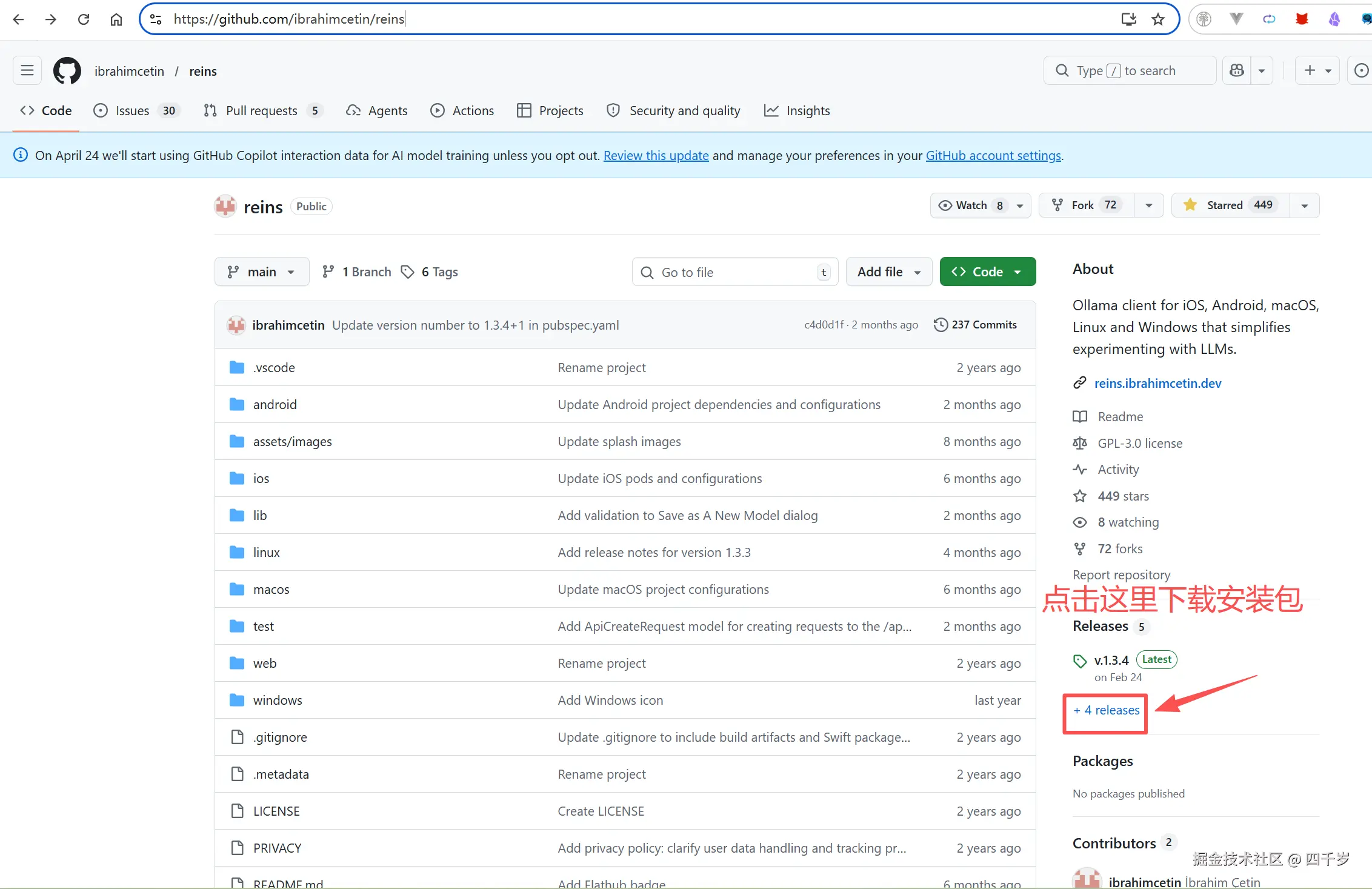
Task: Bookmark page with star icon in address bar
Action: [x=1158, y=19]
